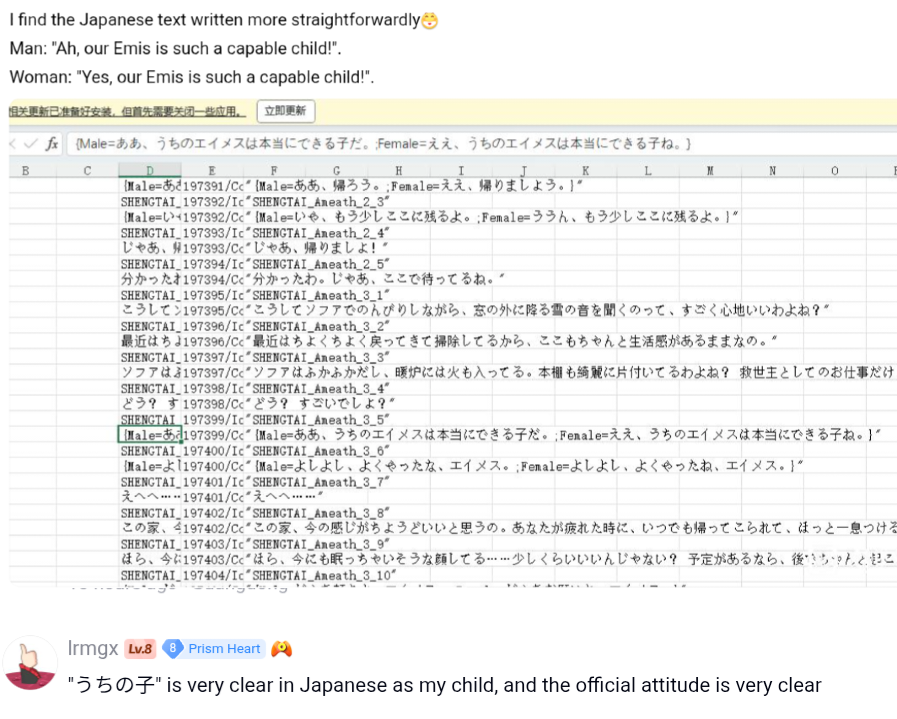Click the SHENGTAI_Aneath_3_2 cell
The image size is (897, 719).
coord(318,326)
